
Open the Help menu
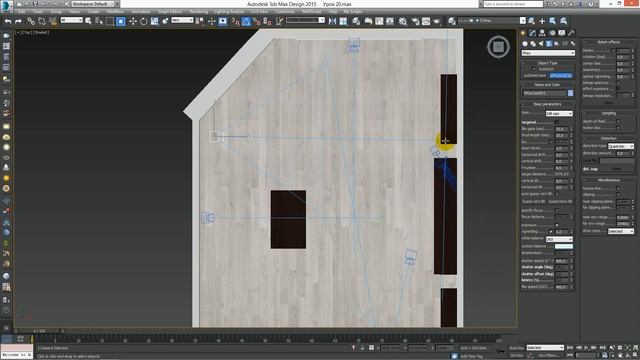pyautogui.click(x=333, y=12)
